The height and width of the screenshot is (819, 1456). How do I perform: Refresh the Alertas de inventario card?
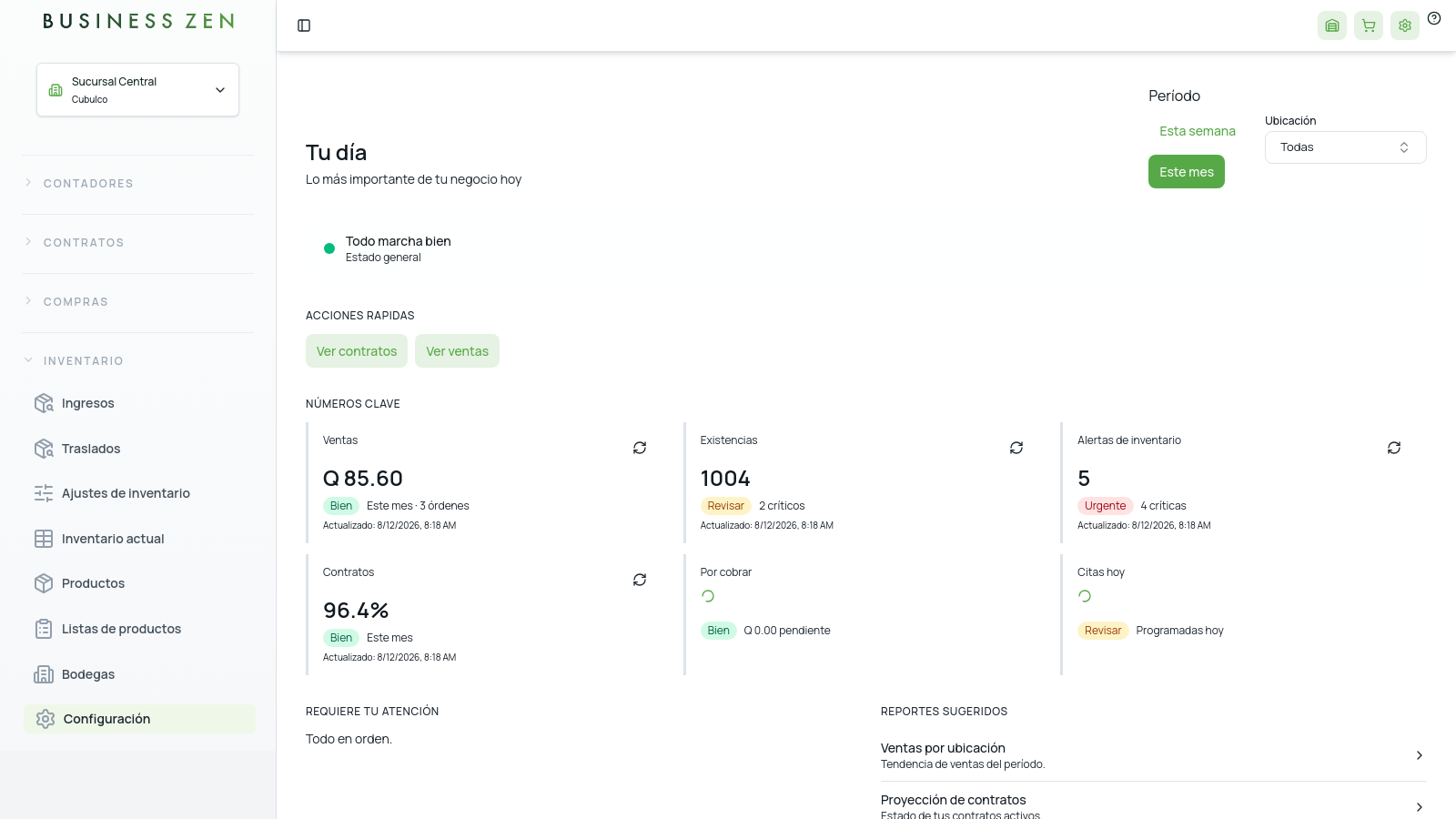1394,448
